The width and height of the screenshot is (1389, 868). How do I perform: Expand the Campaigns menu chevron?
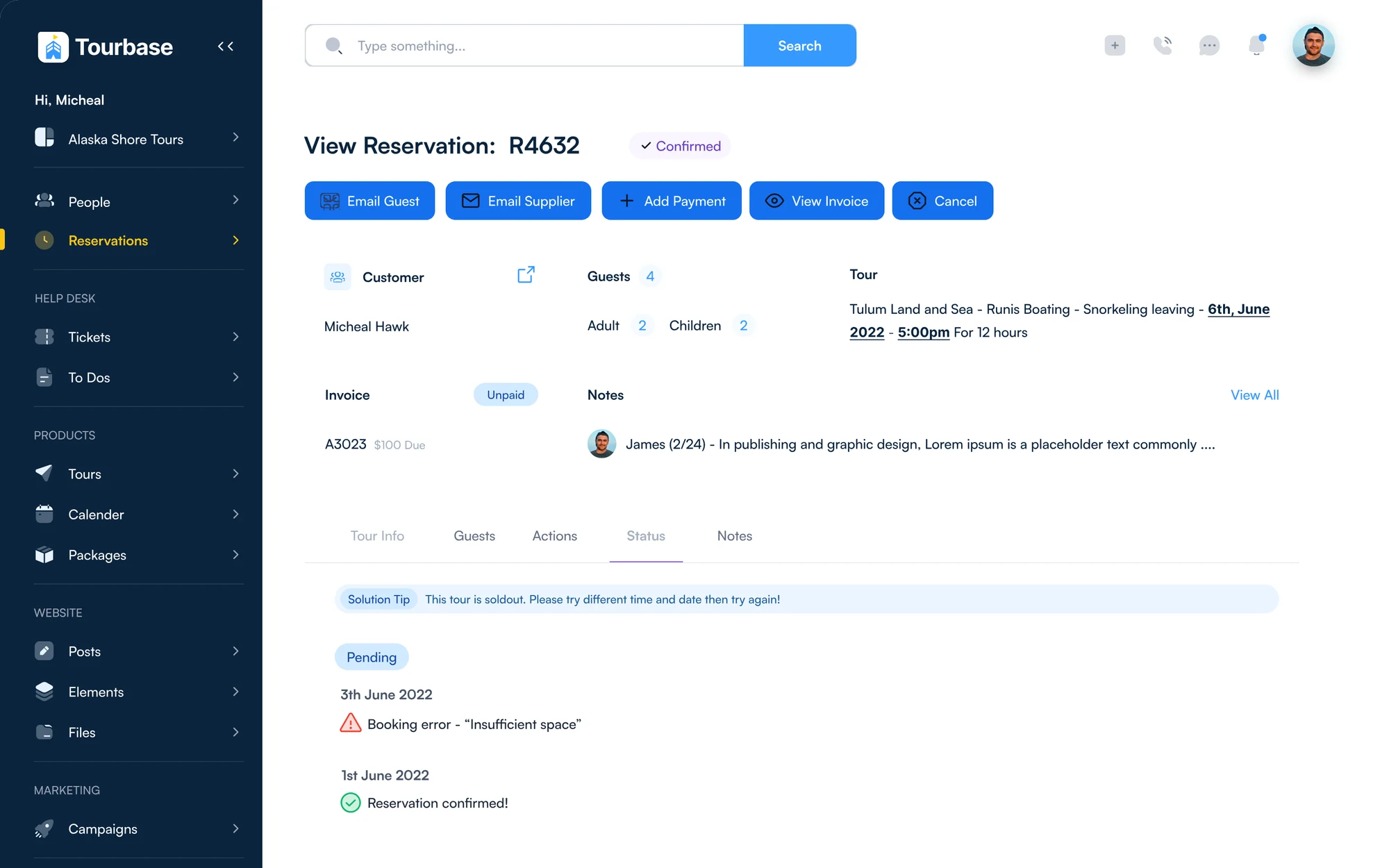235,828
